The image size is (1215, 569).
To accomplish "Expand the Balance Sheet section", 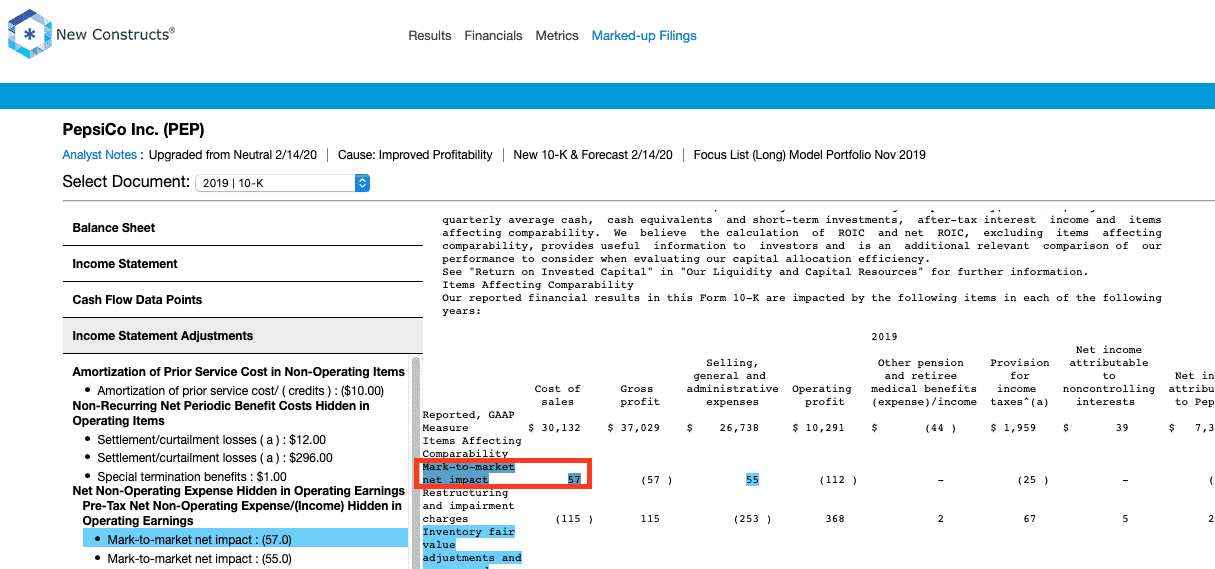I will pyautogui.click(x=242, y=228).
